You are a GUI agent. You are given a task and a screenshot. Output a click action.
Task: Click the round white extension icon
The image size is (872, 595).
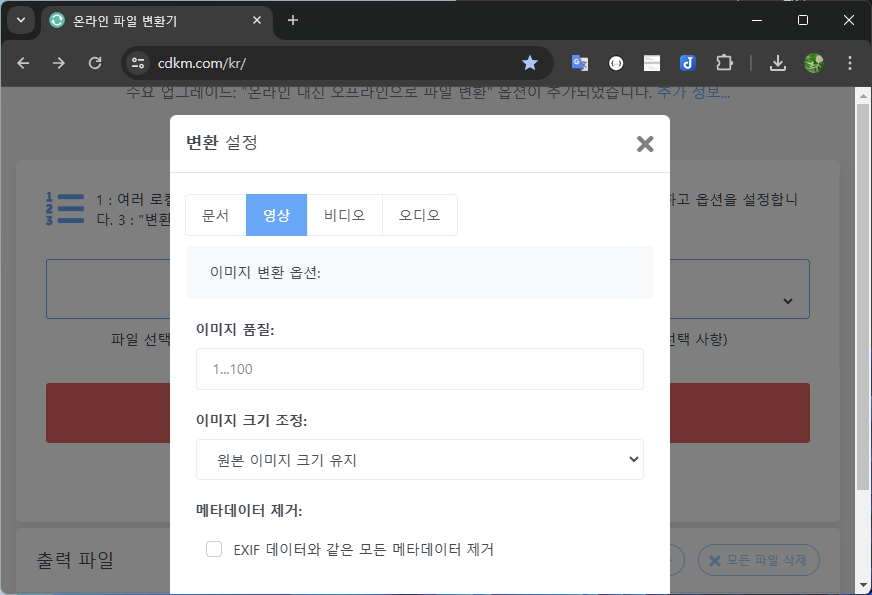click(616, 63)
